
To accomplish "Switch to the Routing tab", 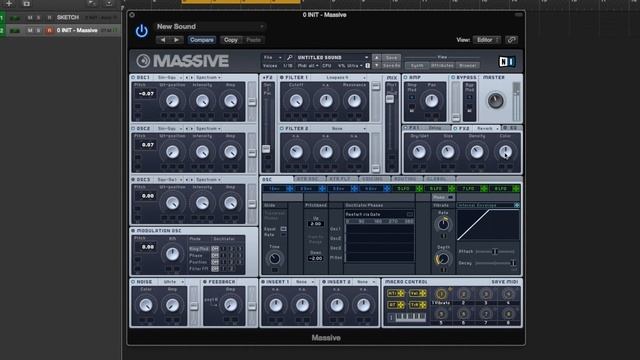I will click(407, 179).
